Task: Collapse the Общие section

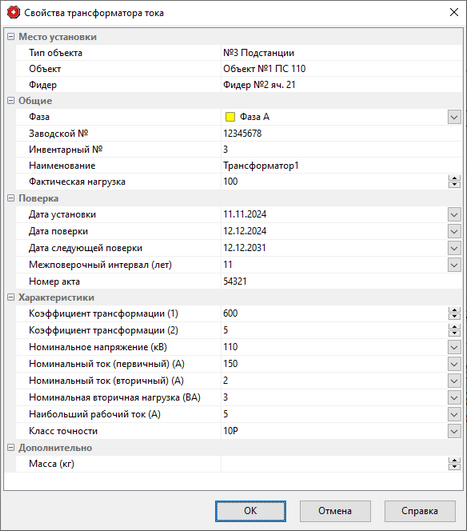Action: click(x=11, y=101)
